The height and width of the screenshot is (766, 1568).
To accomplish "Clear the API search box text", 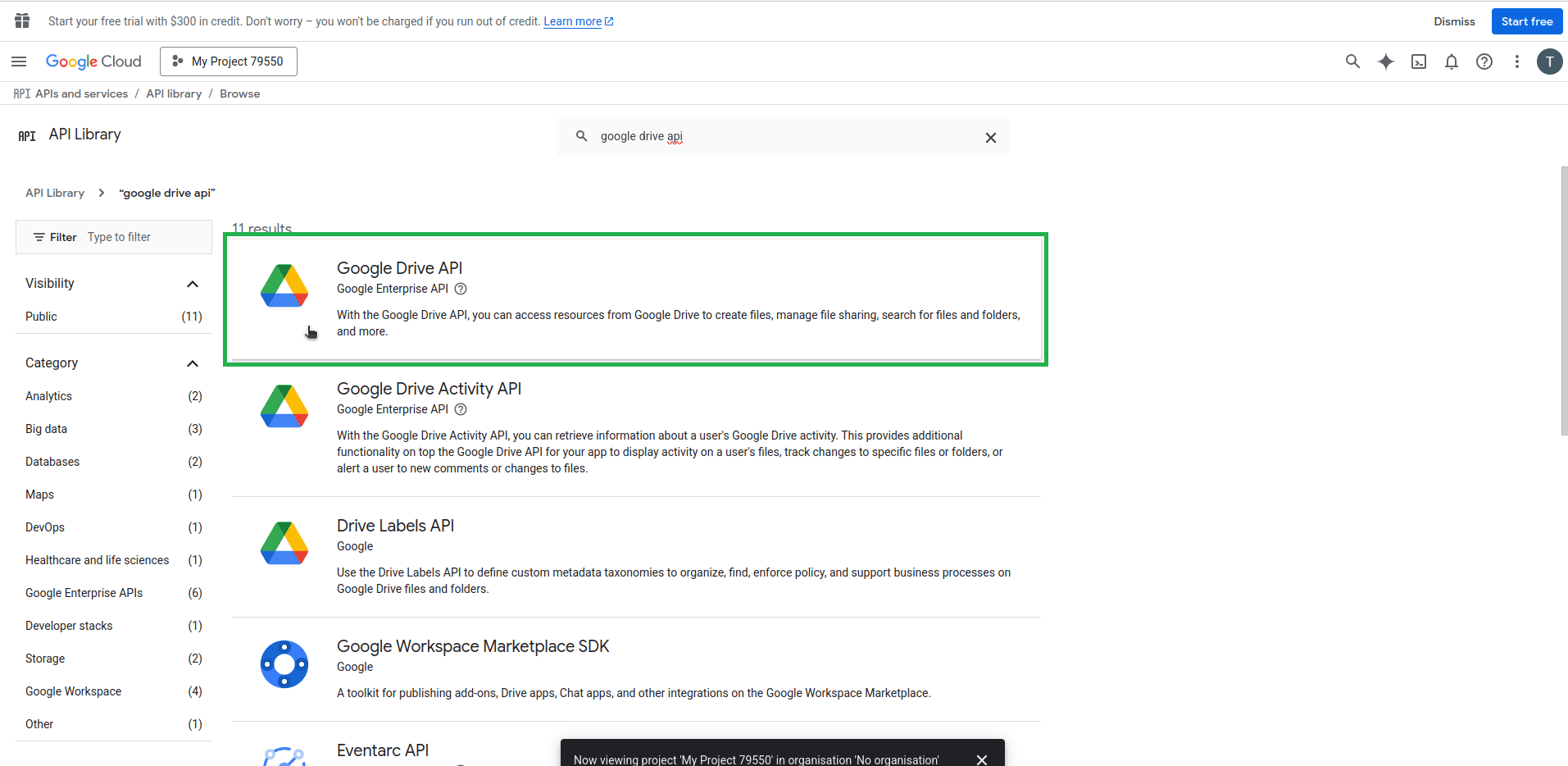I will point(990,138).
